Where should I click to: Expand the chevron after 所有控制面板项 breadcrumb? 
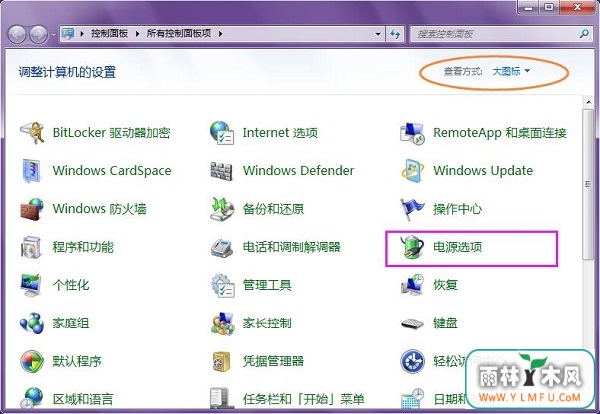pos(220,34)
